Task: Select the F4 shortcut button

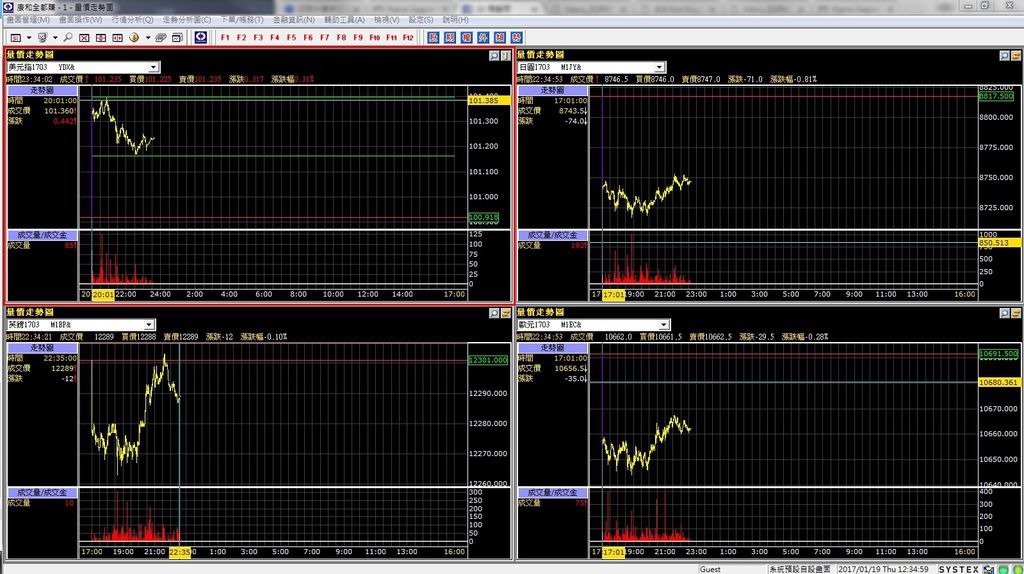Action: pyautogui.click(x=274, y=38)
